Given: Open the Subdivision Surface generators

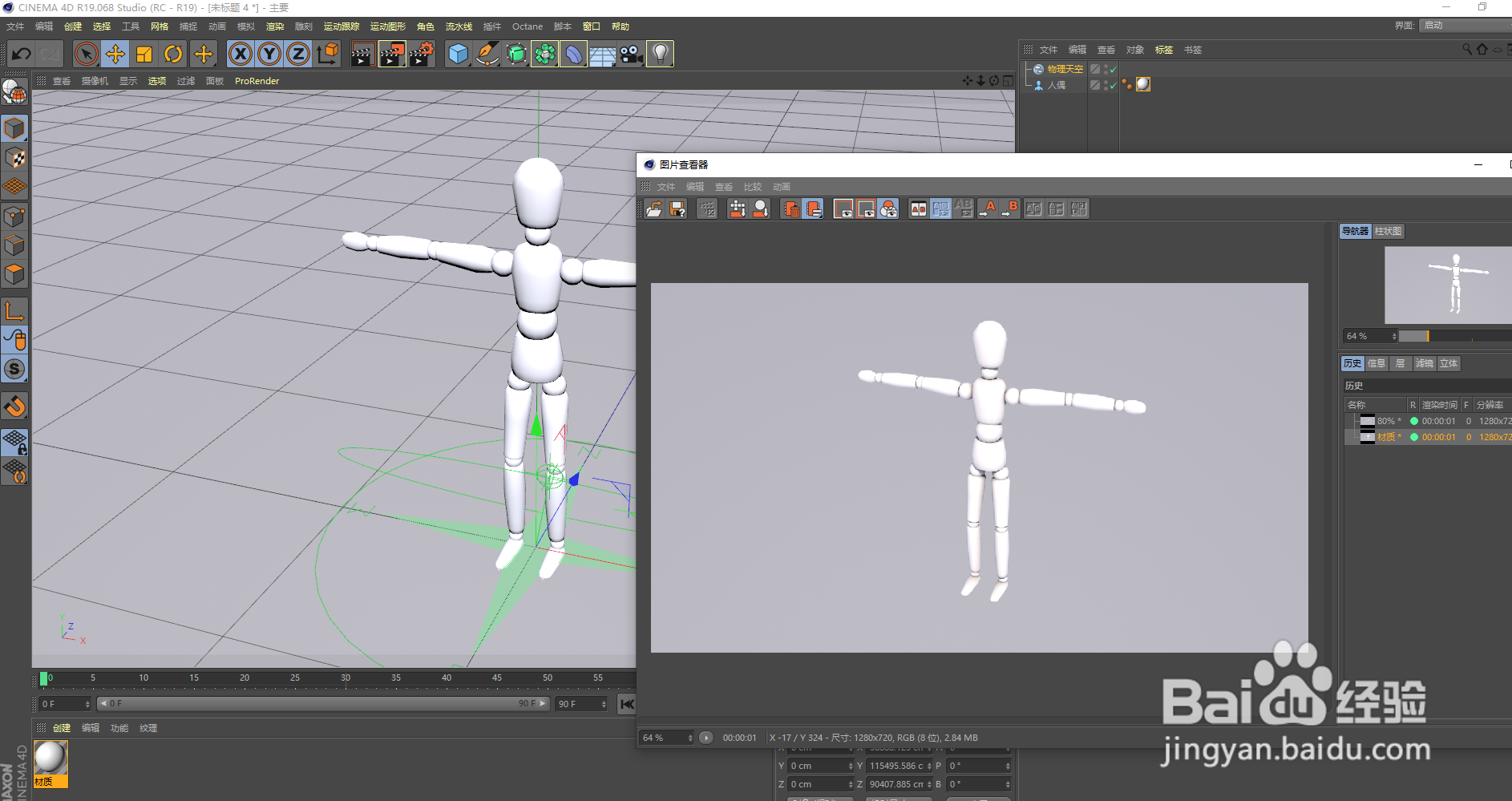Looking at the screenshot, I should pos(515,55).
